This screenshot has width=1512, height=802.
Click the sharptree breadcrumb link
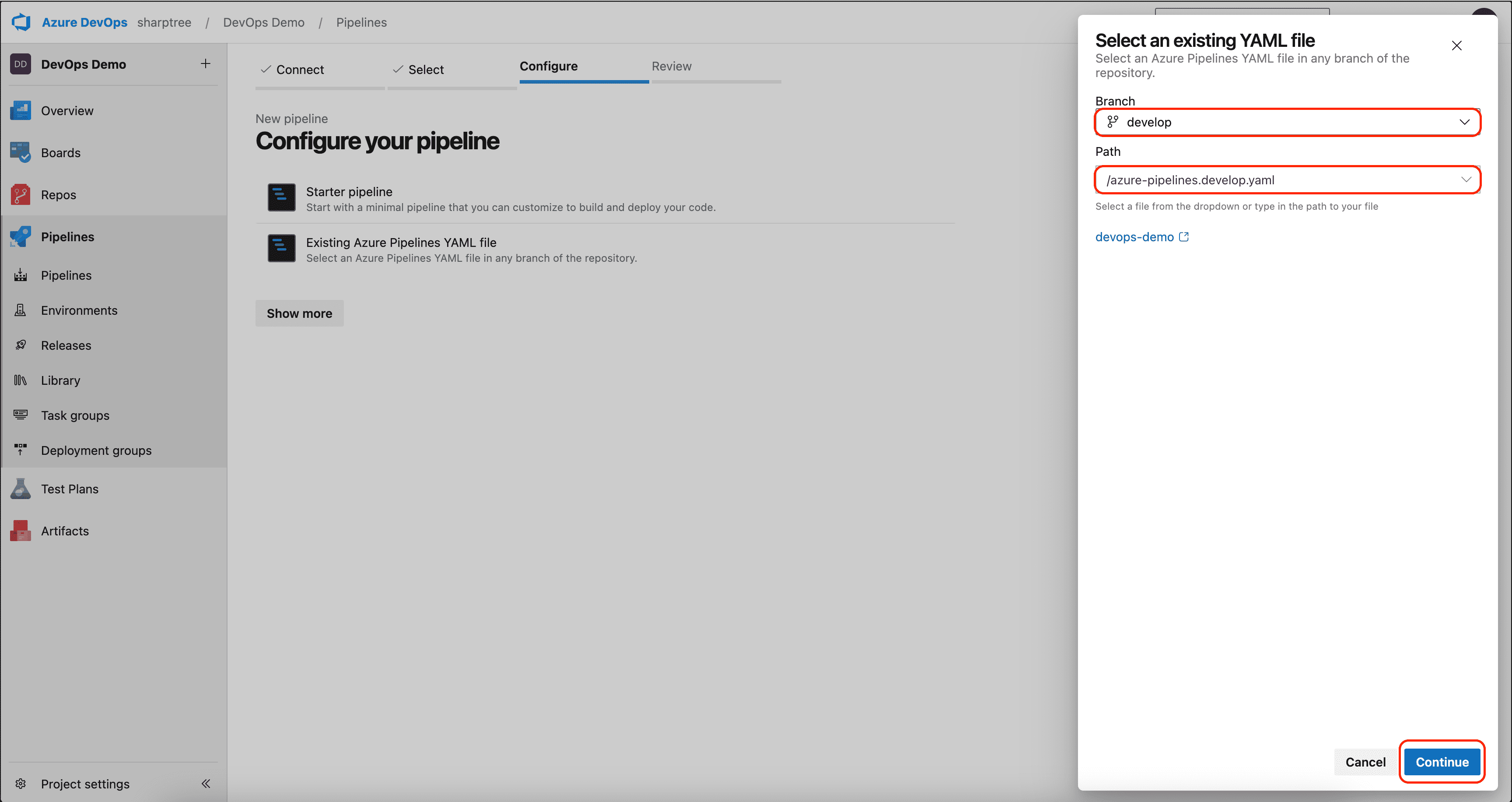(164, 22)
